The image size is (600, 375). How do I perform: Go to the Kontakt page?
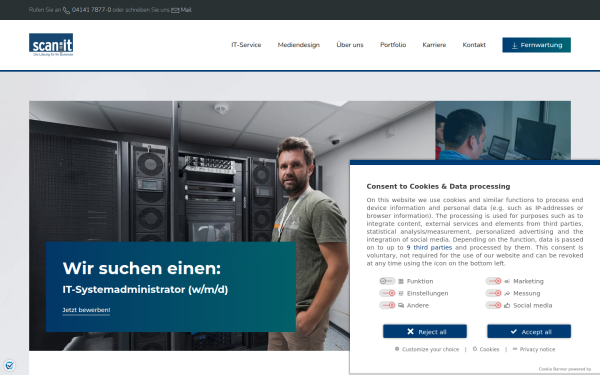point(474,45)
